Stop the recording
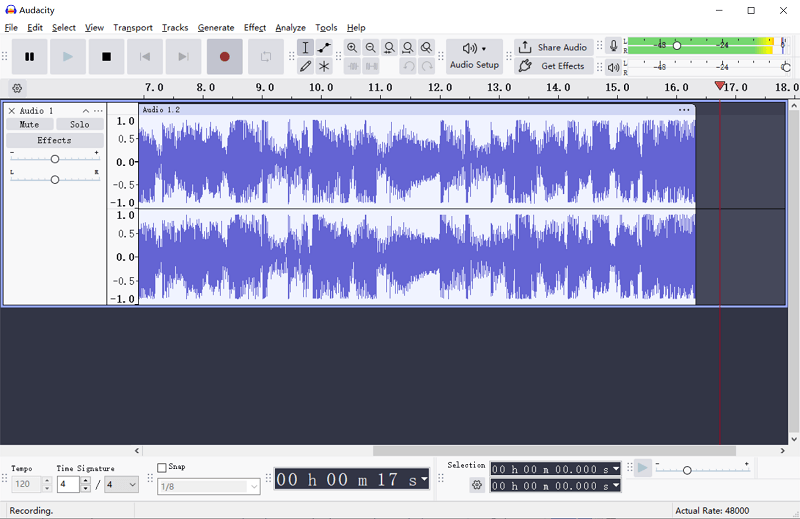The width and height of the screenshot is (800, 519). [x=106, y=57]
